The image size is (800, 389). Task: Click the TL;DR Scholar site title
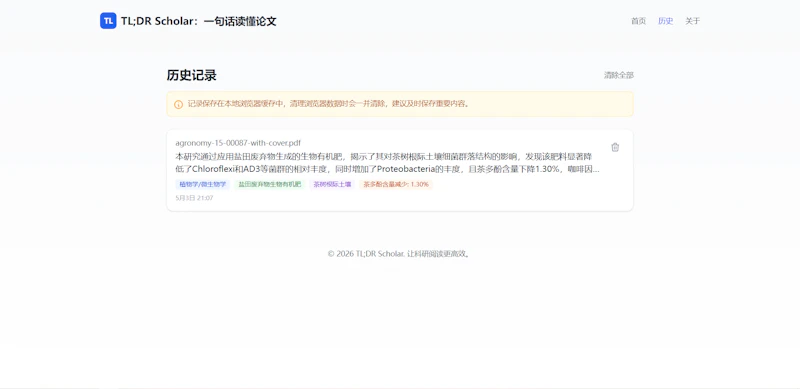click(x=198, y=21)
